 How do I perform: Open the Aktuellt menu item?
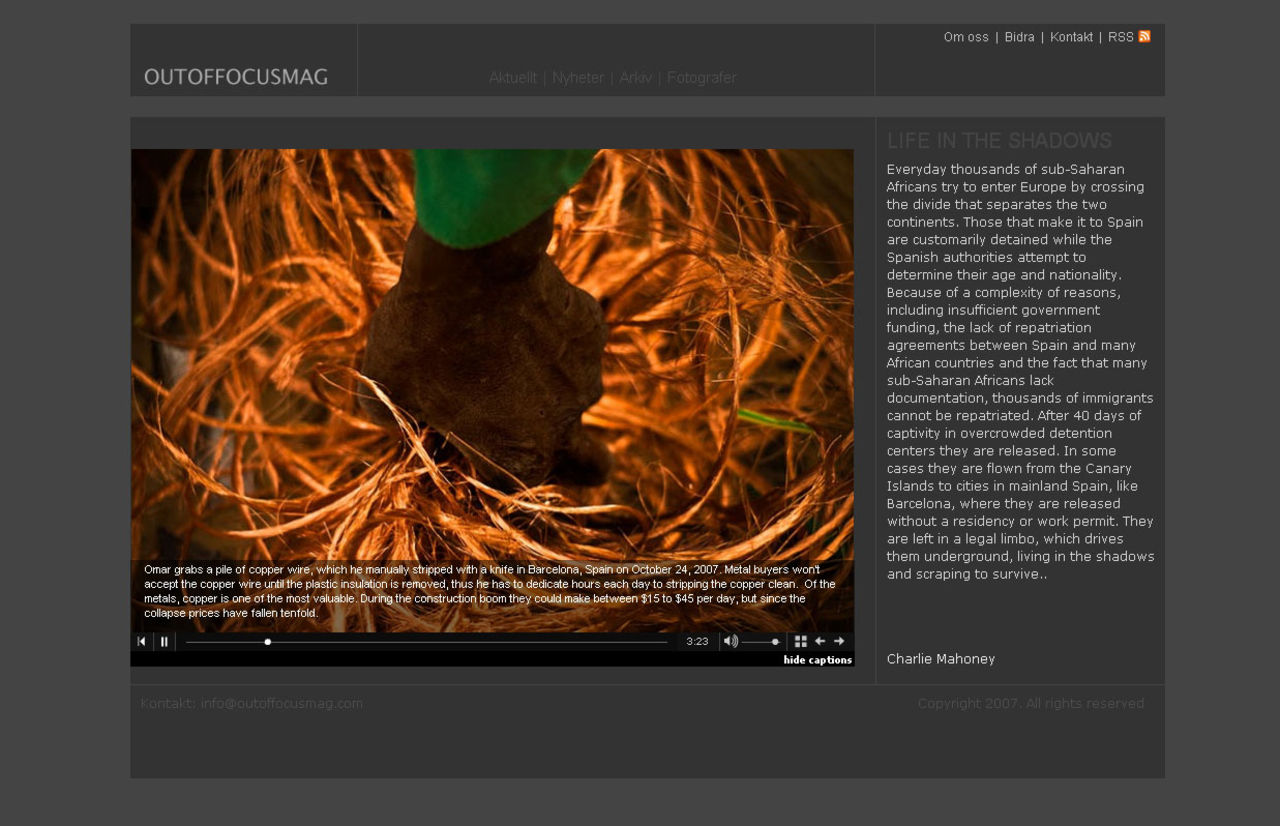point(513,78)
